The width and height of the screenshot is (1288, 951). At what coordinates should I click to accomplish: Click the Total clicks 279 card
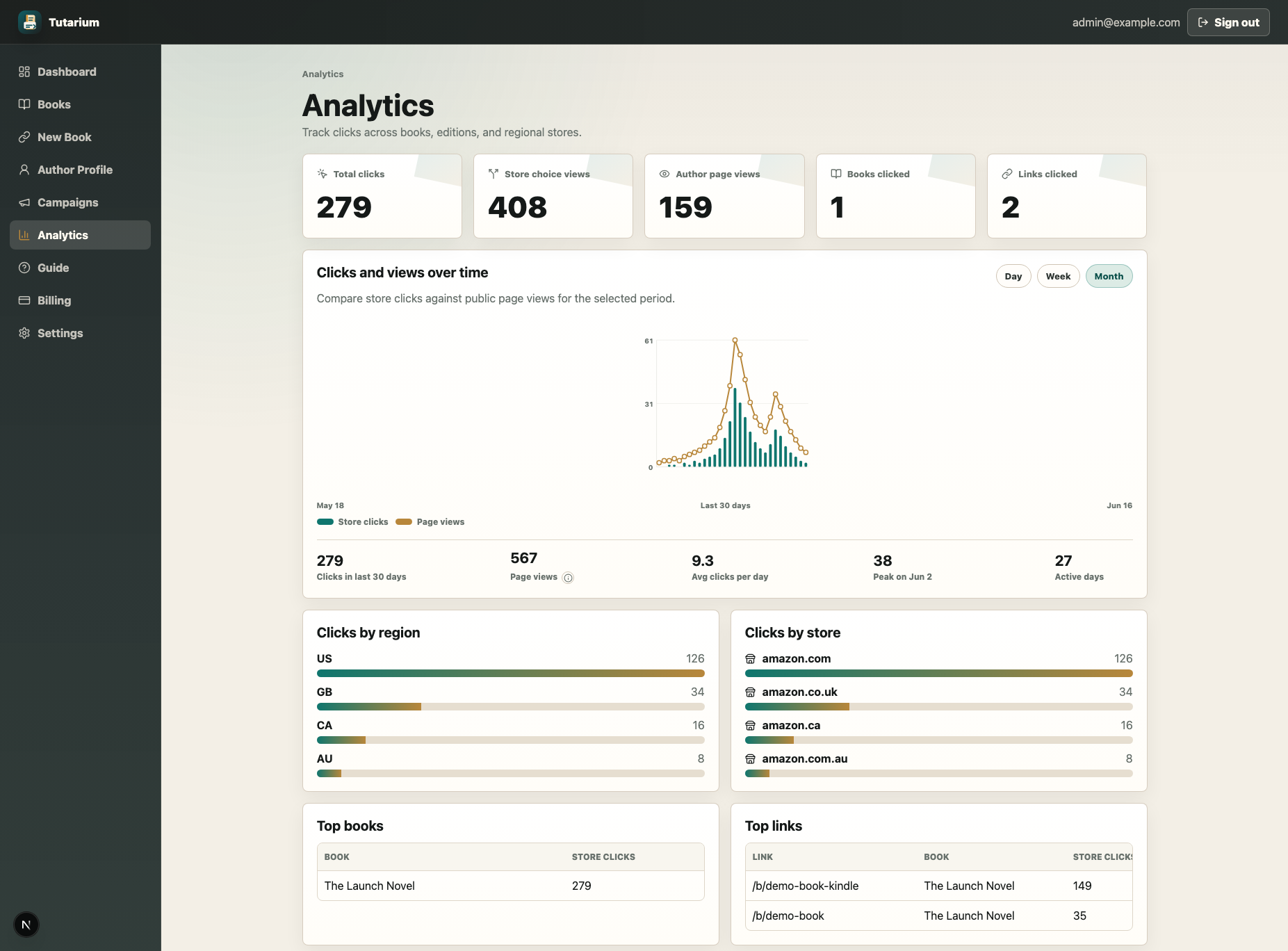(382, 196)
